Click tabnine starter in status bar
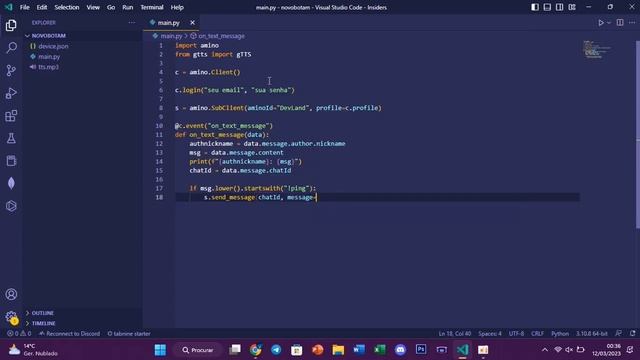This screenshot has width=640, height=360. (x=129, y=334)
